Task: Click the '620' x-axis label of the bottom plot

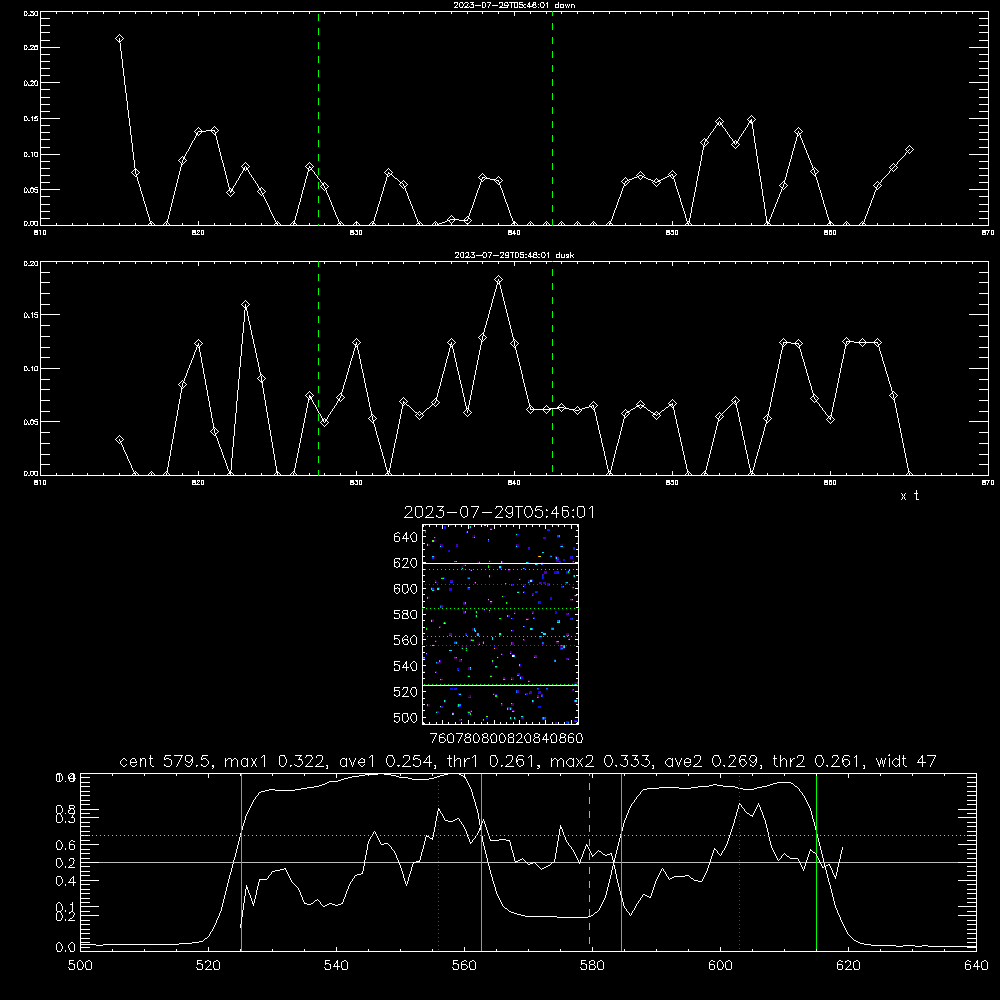Action: 848,966
